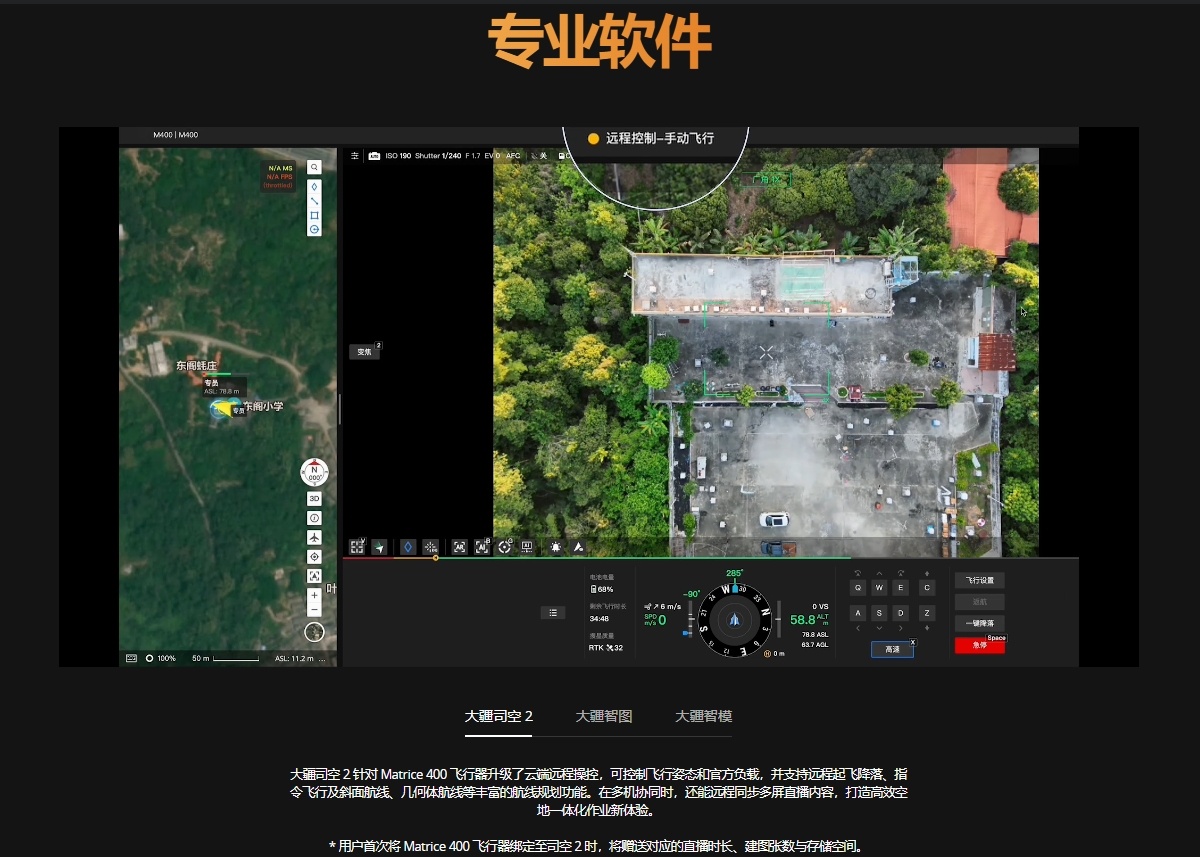Select the circle drawing map tool
This screenshot has height=857, width=1200.
(x=314, y=229)
